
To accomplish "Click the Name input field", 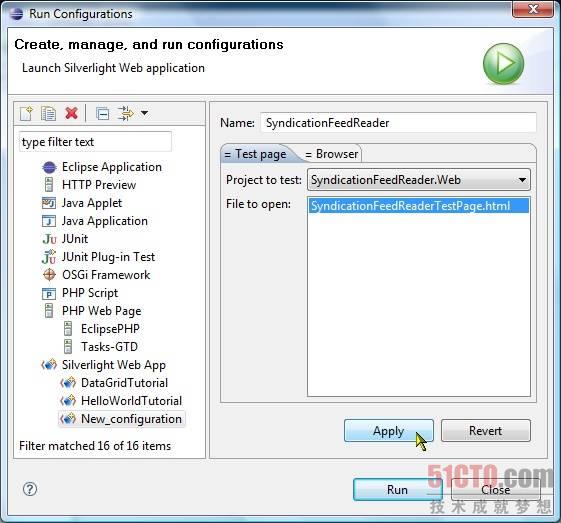I will click(399, 123).
